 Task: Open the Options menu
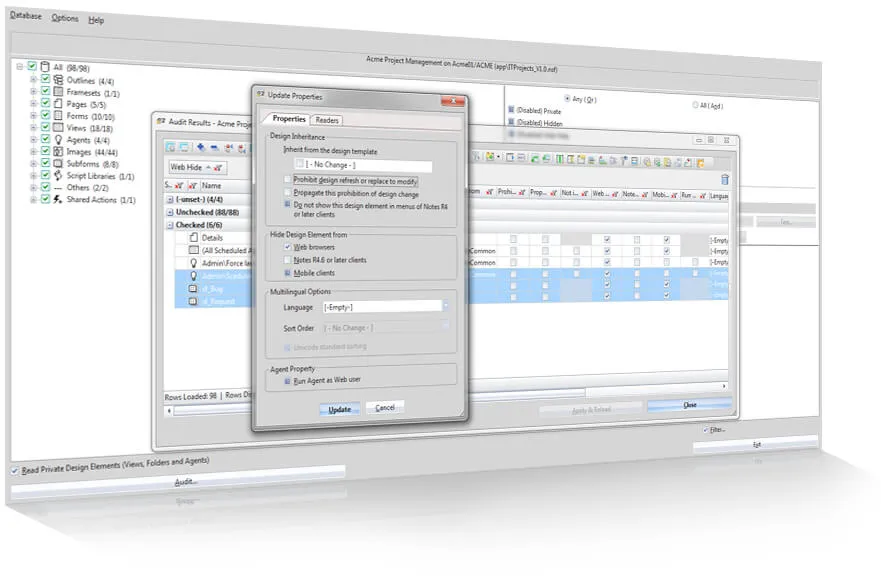point(65,18)
